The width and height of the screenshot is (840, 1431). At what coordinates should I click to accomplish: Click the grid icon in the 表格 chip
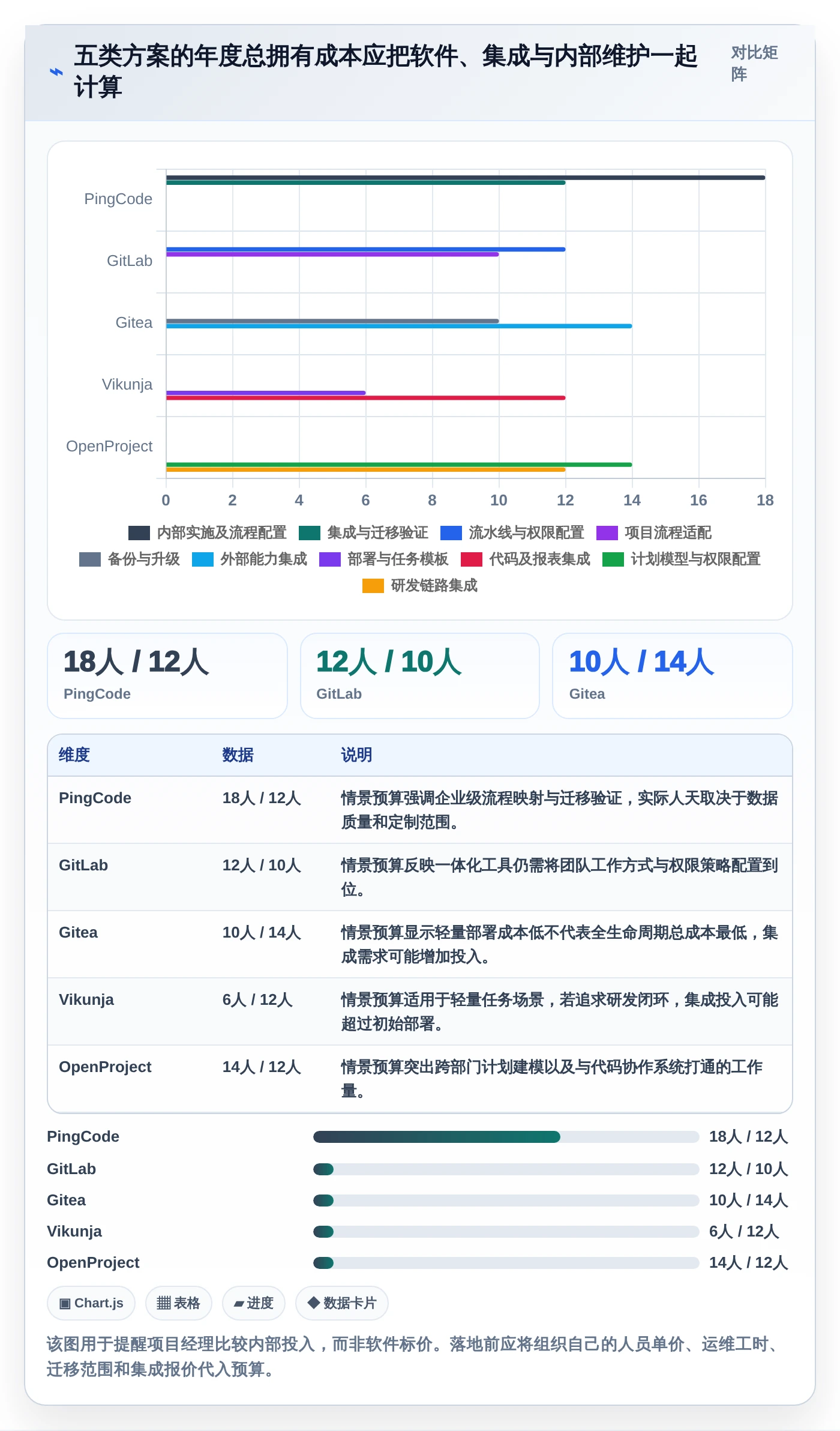(x=164, y=1303)
